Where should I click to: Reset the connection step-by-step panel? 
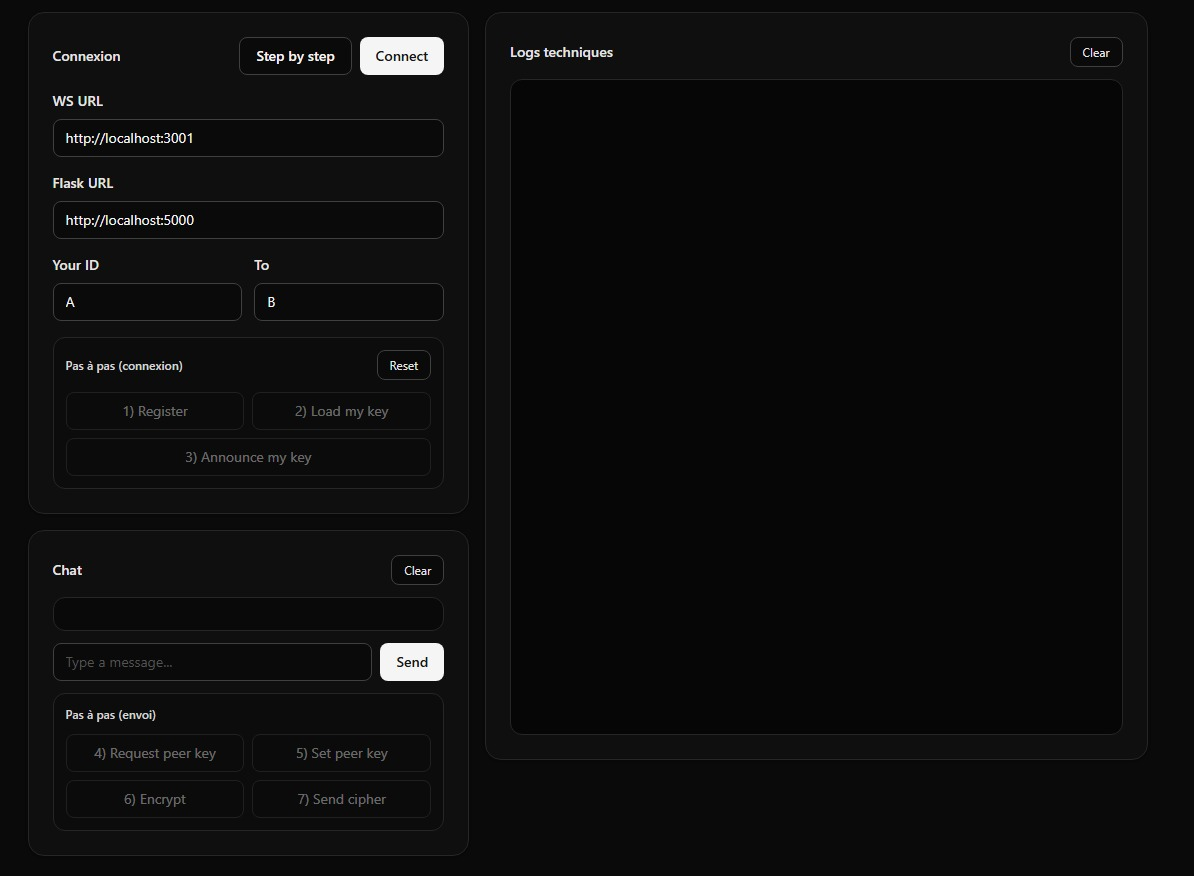tap(403, 365)
